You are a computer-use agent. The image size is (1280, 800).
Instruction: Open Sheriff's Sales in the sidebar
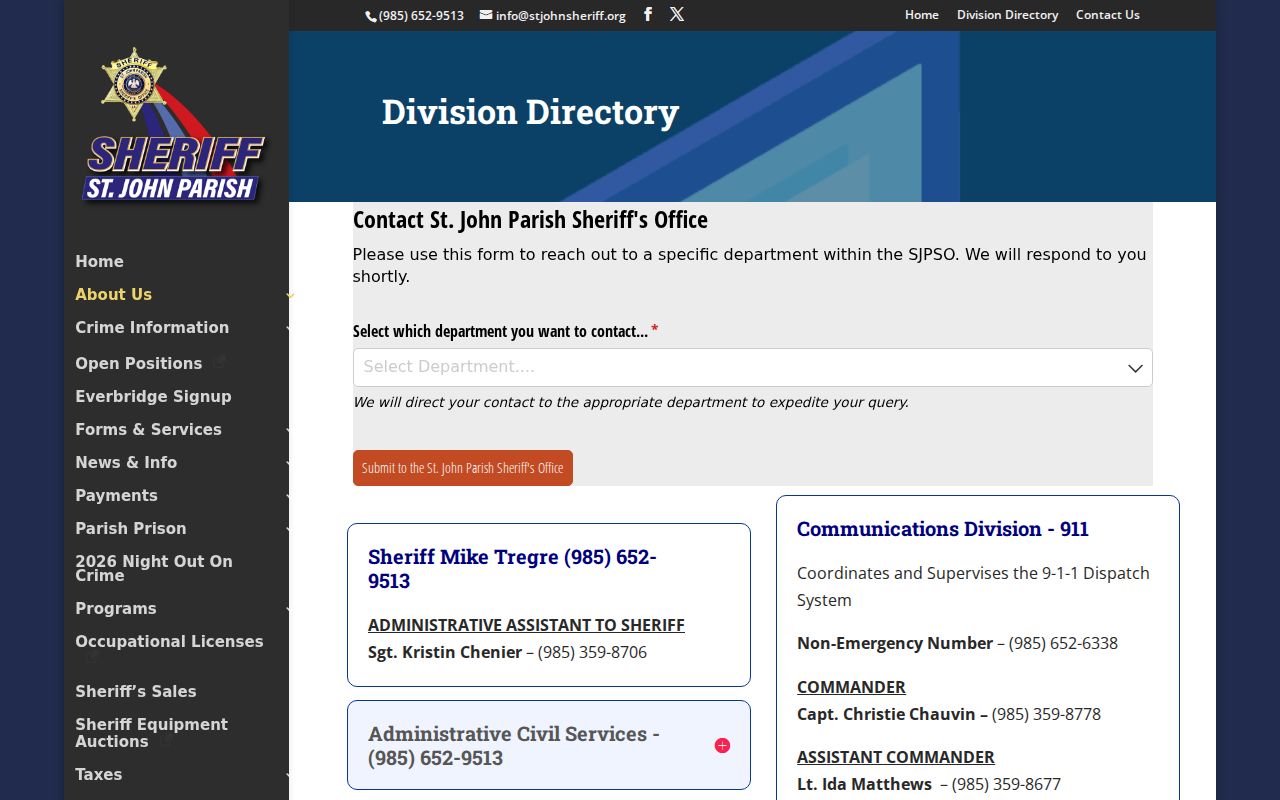pyautogui.click(x=136, y=692)
